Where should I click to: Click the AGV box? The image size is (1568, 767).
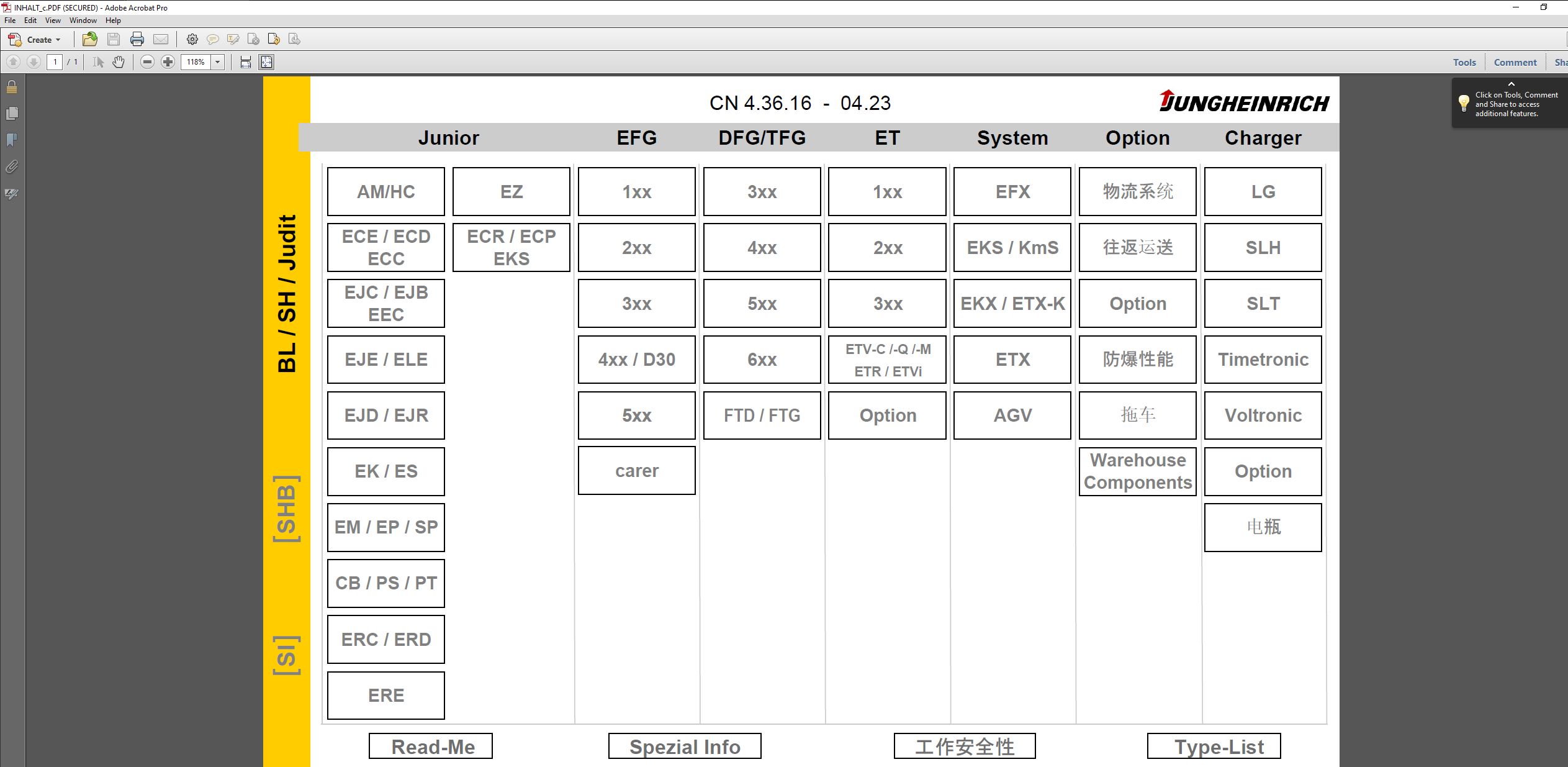1012,415
